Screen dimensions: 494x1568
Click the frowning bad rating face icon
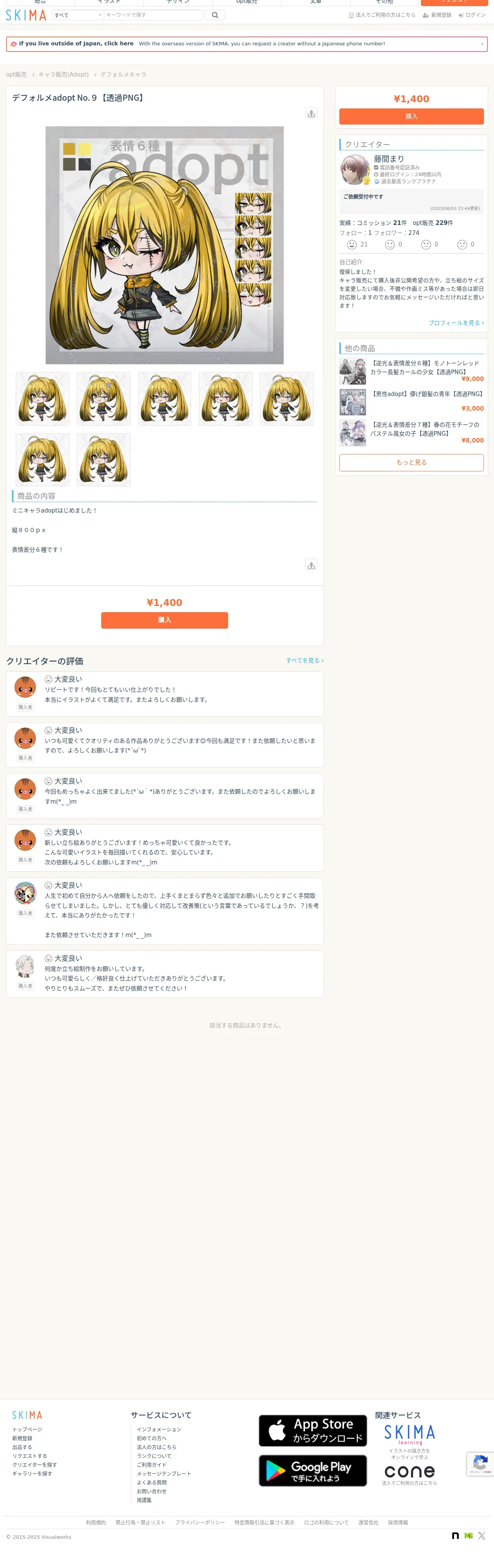point(462,244)
